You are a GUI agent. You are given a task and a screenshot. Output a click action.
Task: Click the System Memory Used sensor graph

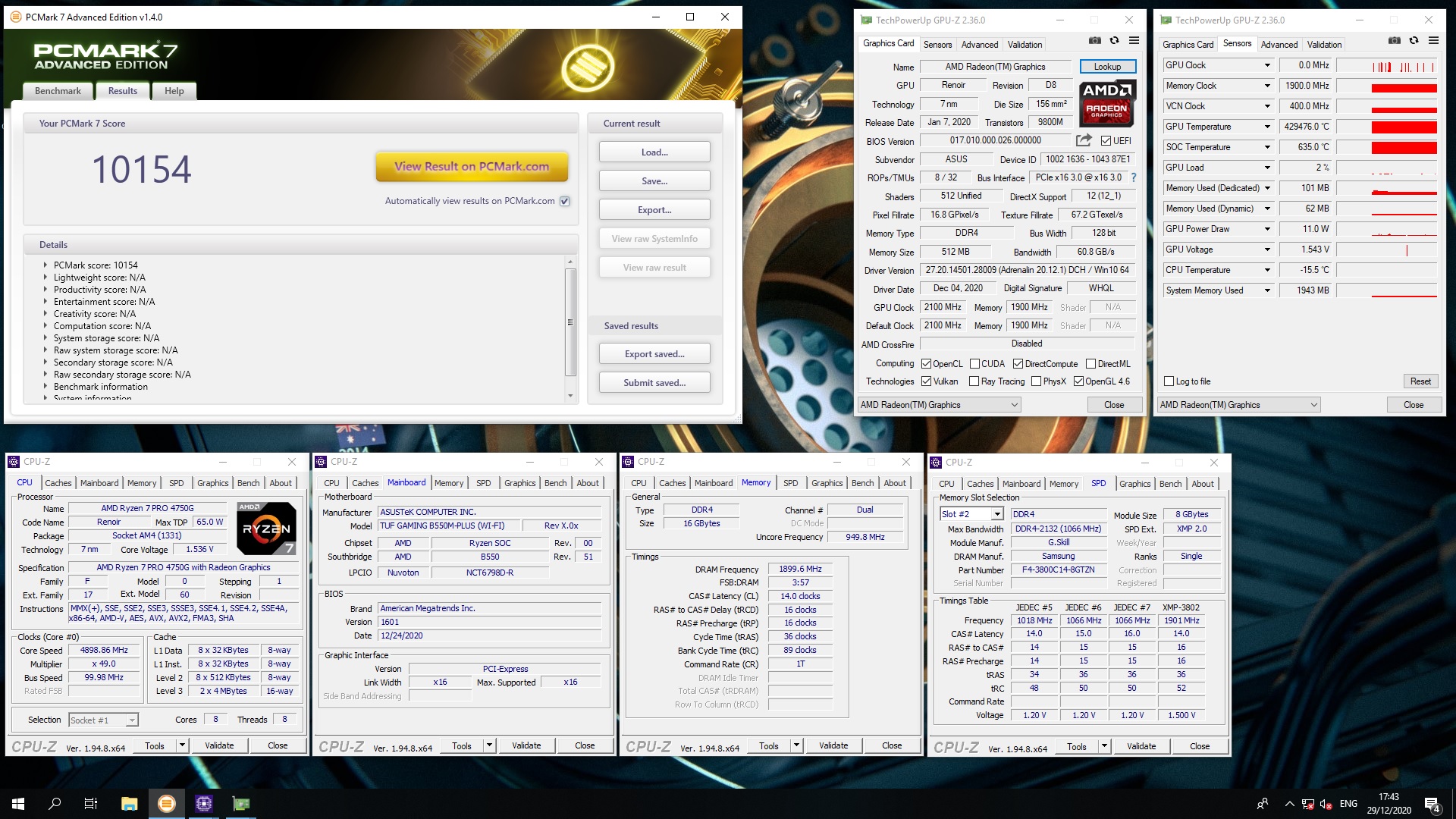click(1387, 291)
